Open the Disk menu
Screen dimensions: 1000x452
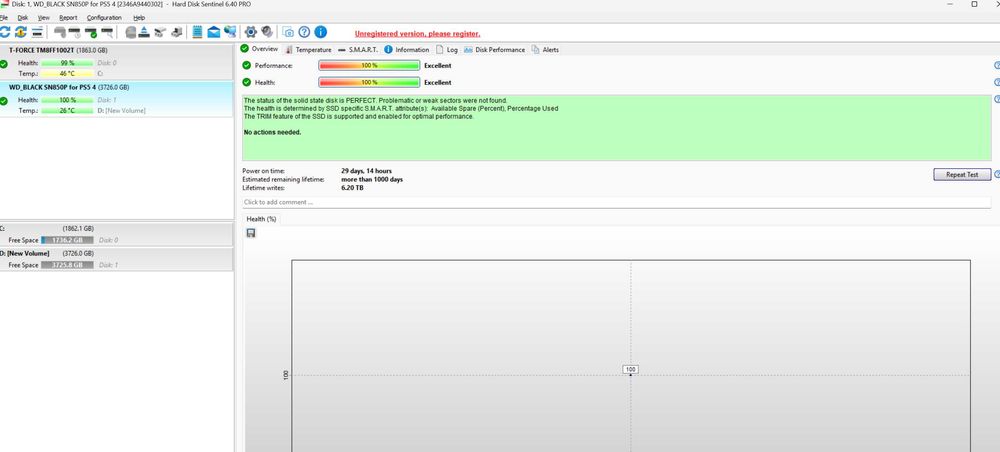coord(22,18)
